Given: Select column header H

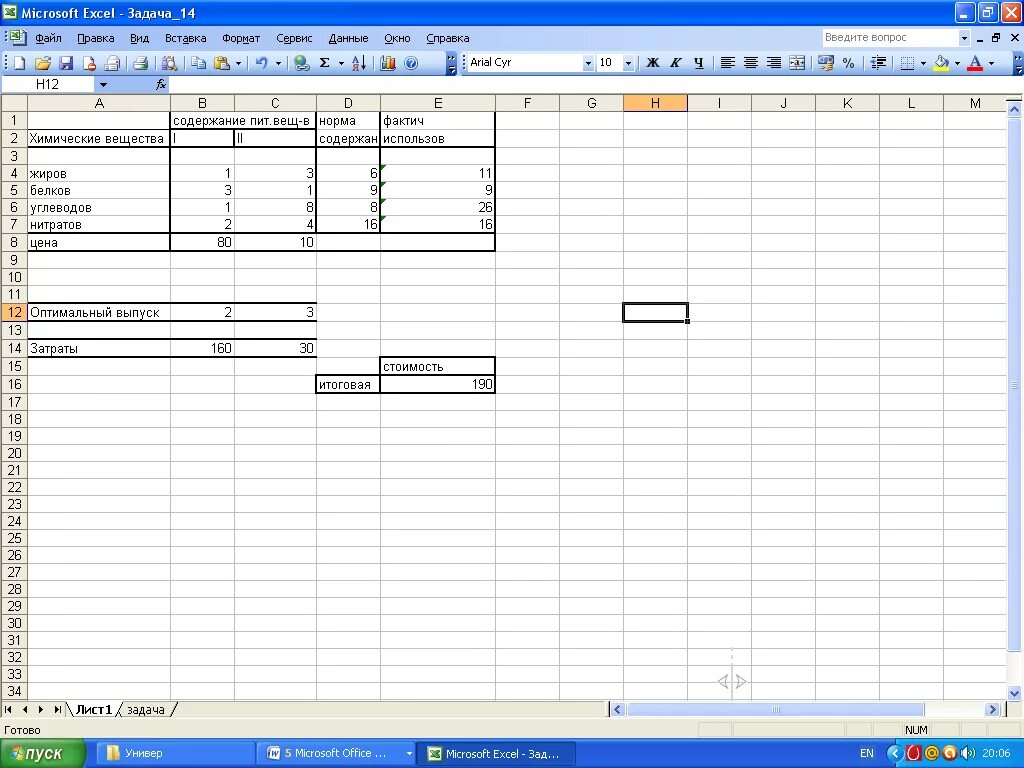Looking at the screenshot, I should tap(655, 103).
